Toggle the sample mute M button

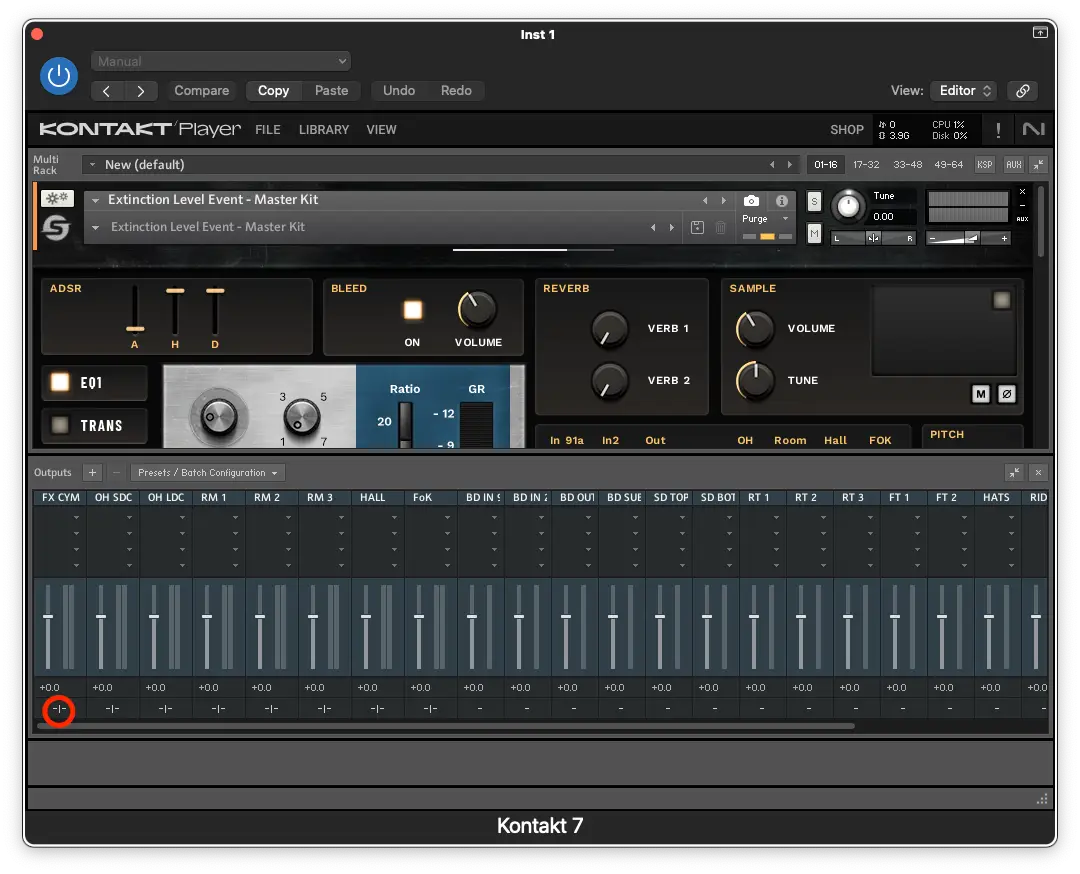click(x=981, y=393)
